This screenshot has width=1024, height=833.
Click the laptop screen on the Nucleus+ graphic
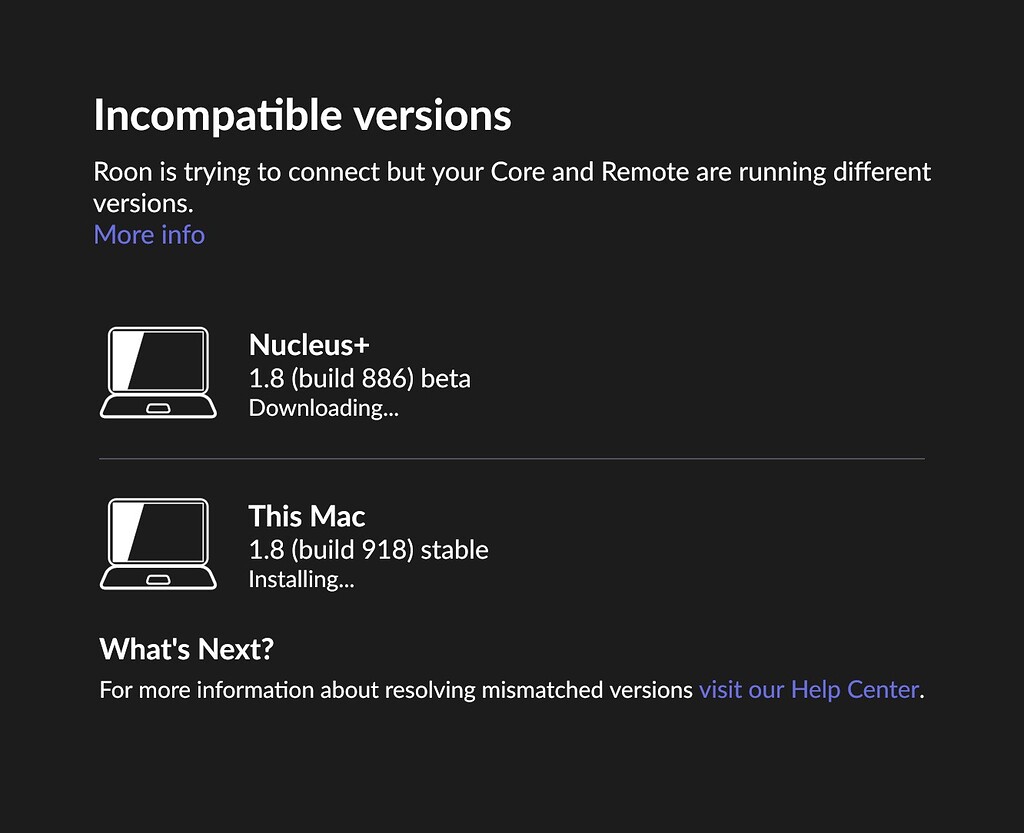pos(160,360)
